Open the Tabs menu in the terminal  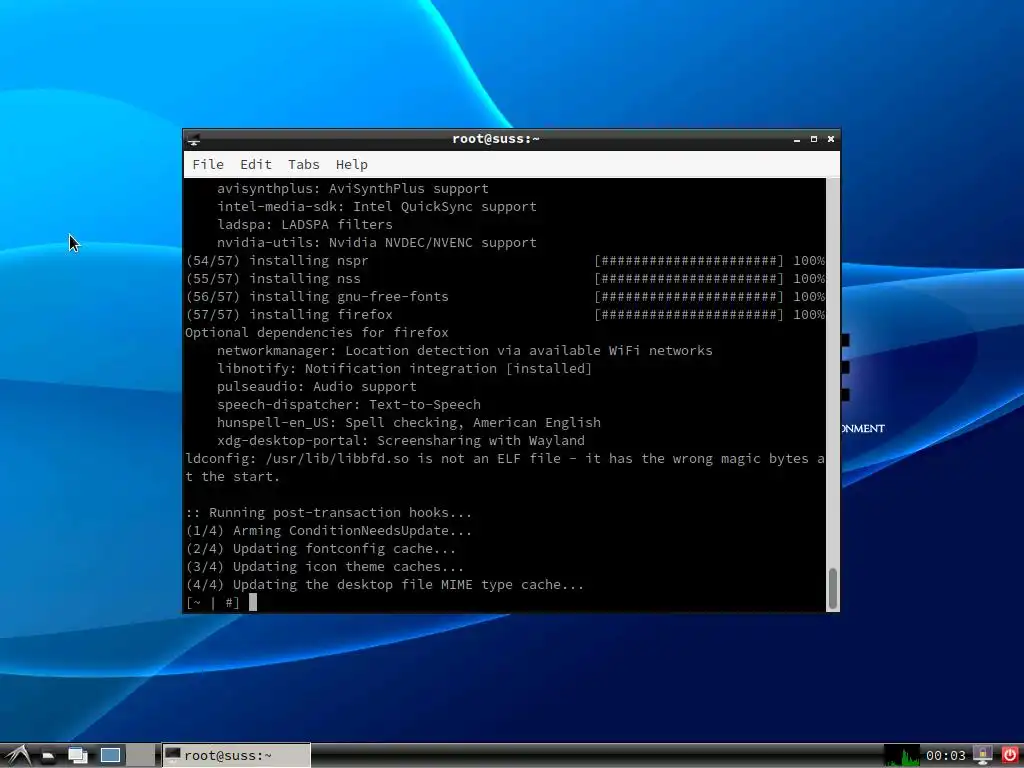tap(304, 165)
